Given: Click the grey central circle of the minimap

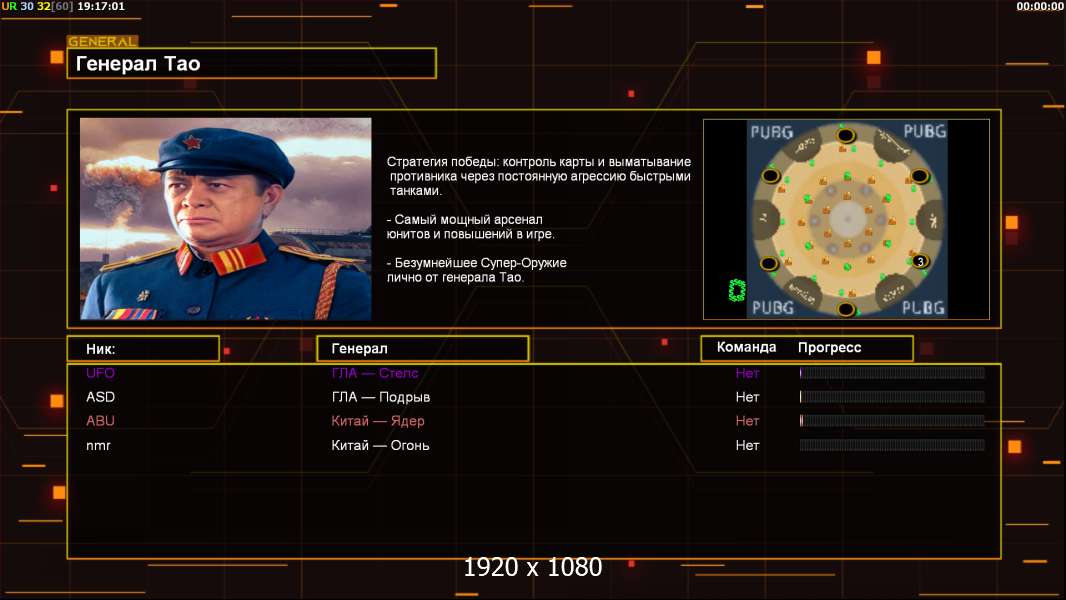Looking at the screenshot, I should (x=846, y=218).
